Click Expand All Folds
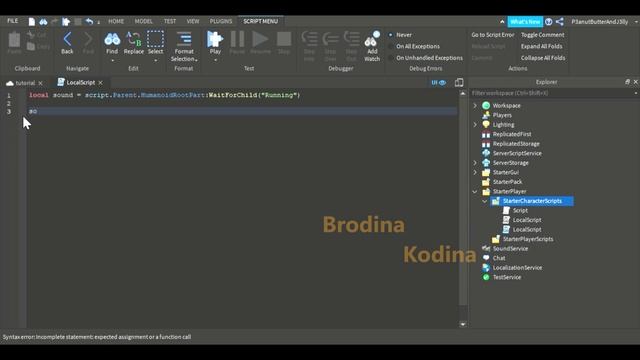 (541, 46)
